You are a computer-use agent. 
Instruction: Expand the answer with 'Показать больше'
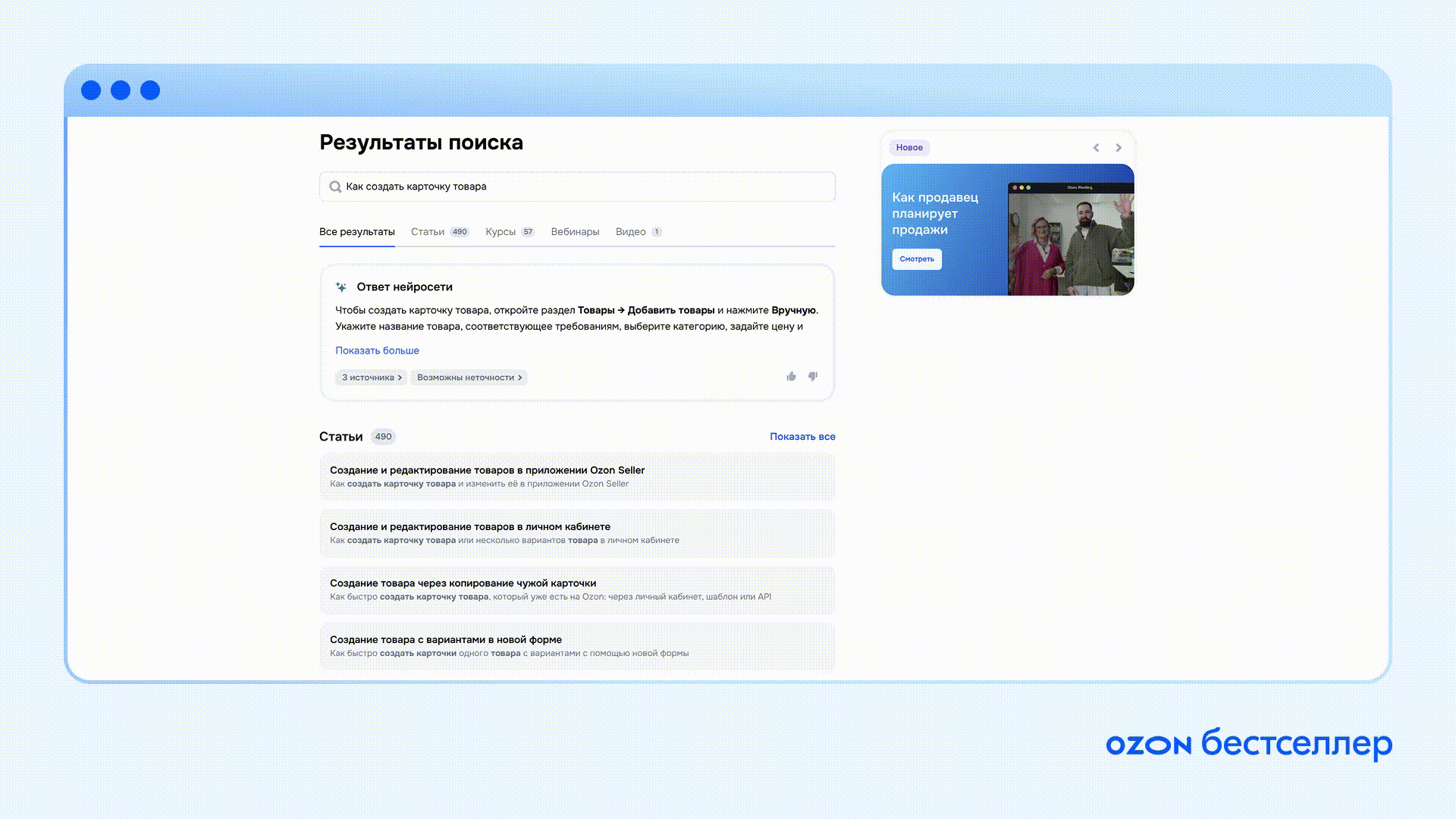pos(377,350)
